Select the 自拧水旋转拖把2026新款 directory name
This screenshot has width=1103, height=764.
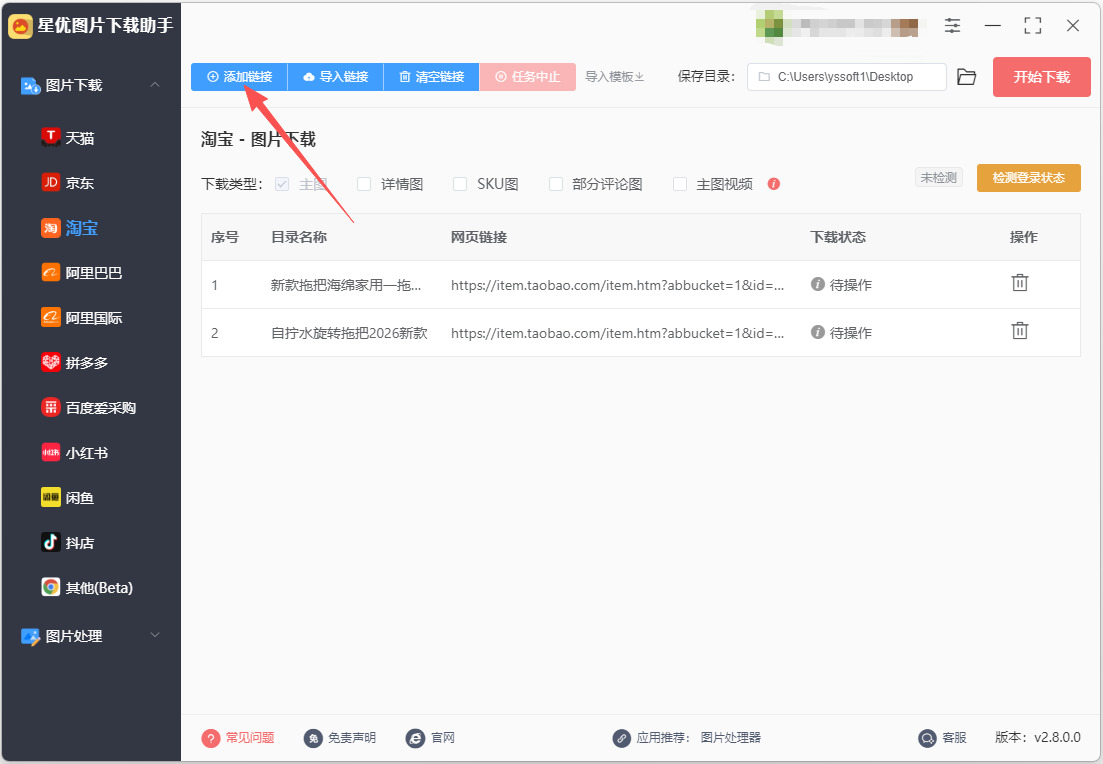pos(350,333)
